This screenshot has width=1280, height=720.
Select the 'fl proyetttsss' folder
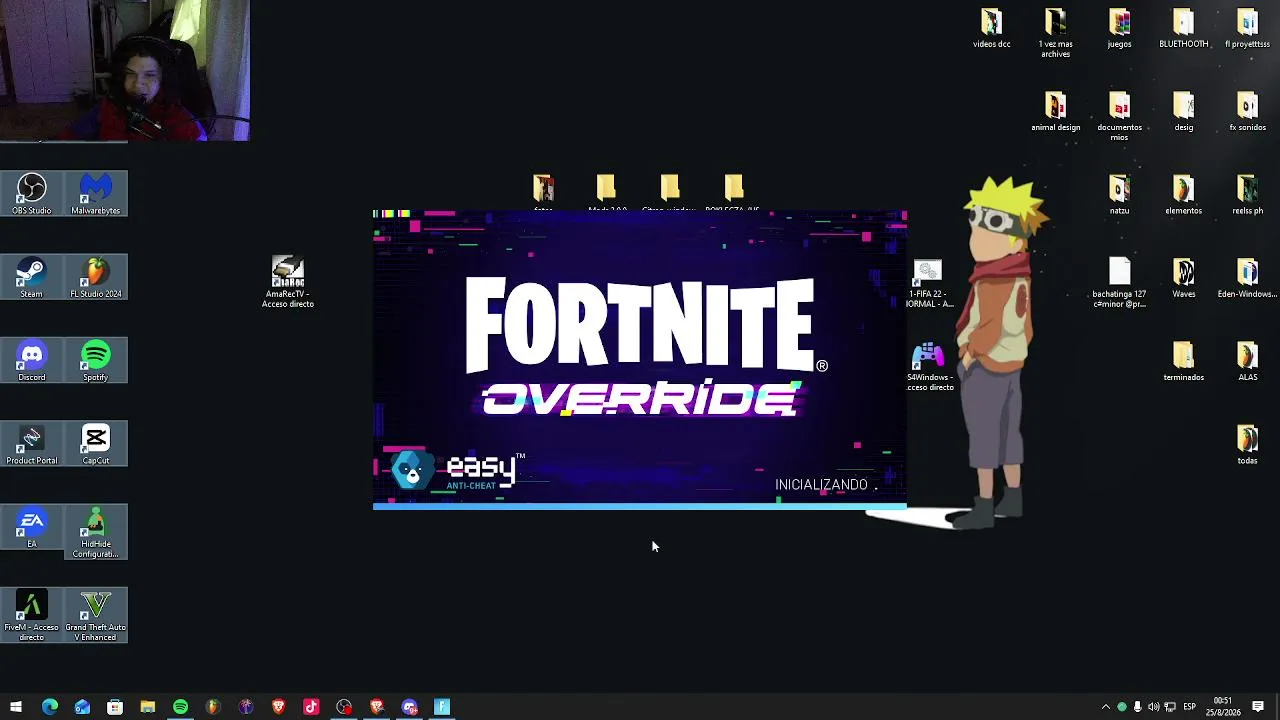pos(1247,28)
